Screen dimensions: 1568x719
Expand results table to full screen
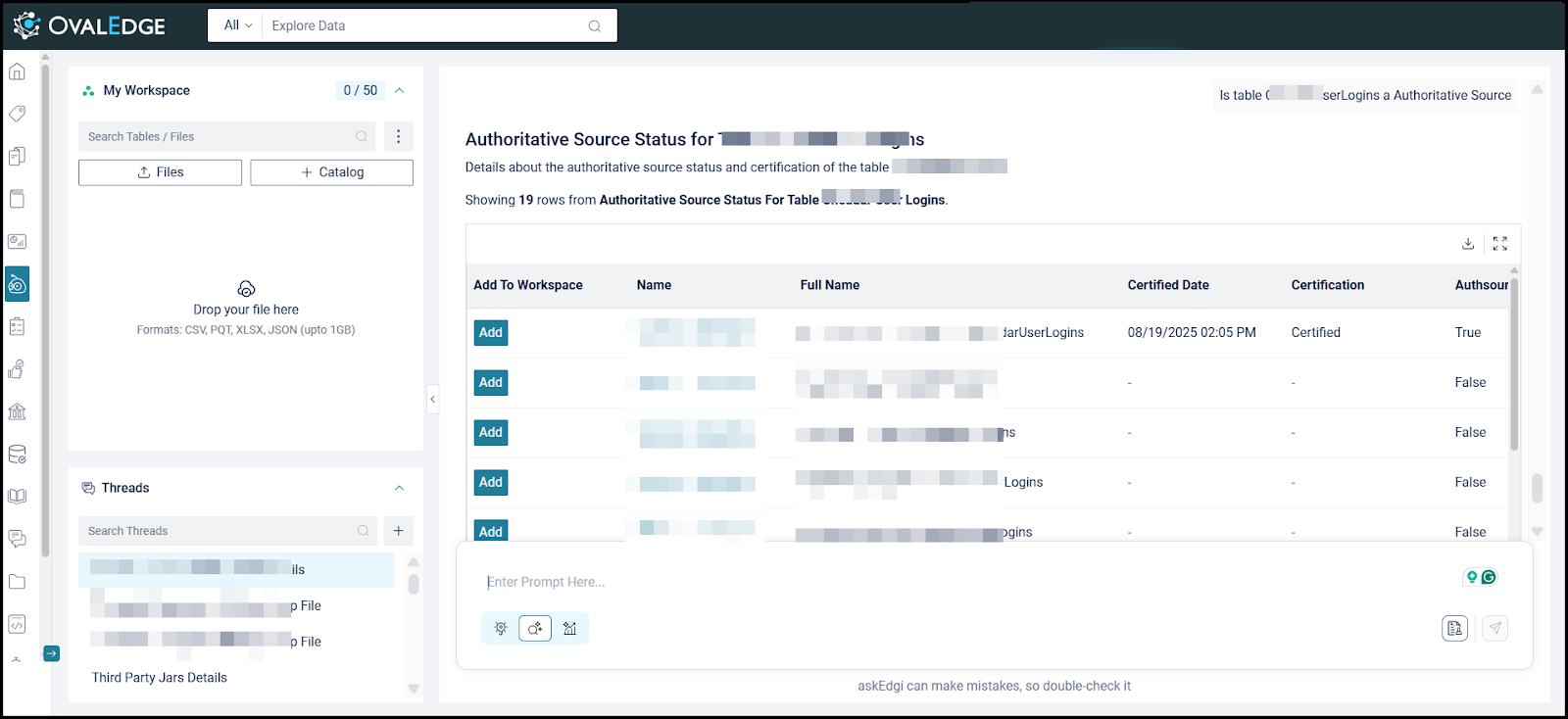tap(1499, 244)
